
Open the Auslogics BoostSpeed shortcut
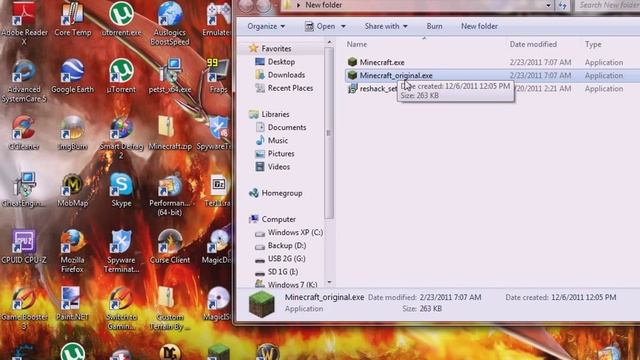(170, 23)
